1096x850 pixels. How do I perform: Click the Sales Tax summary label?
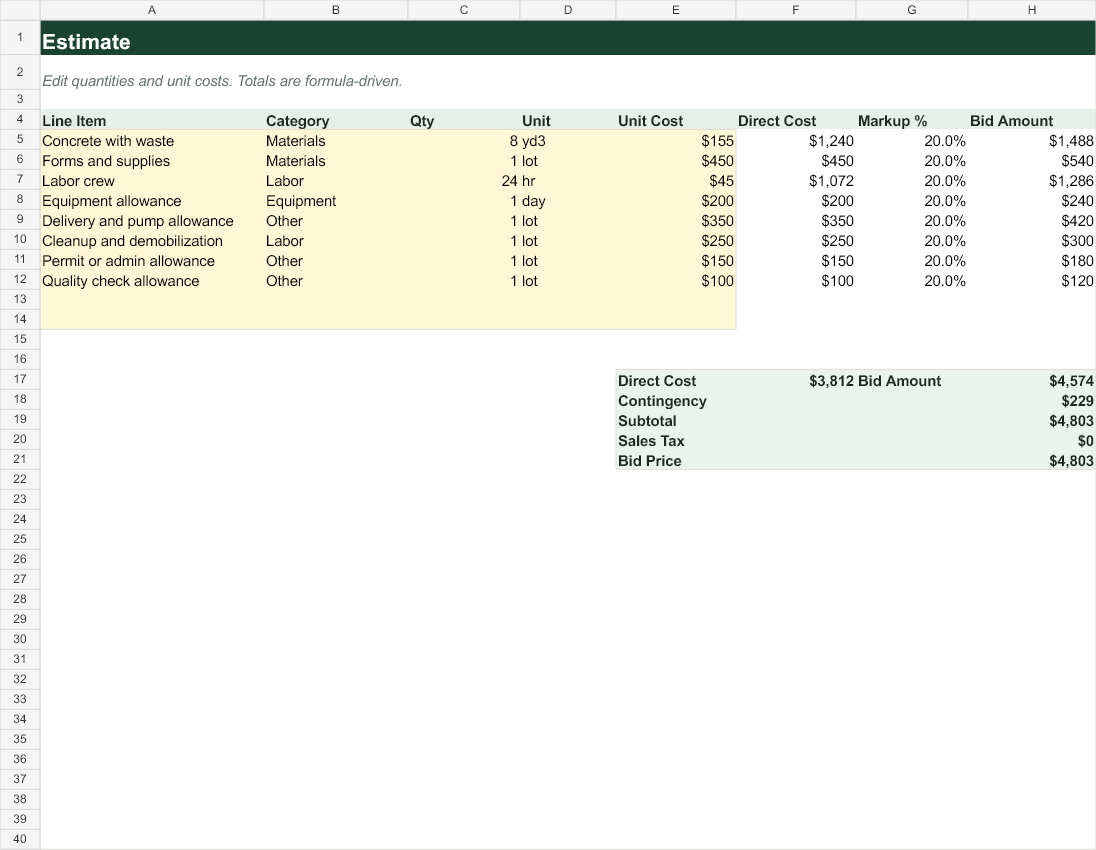[x=675, y=441]
